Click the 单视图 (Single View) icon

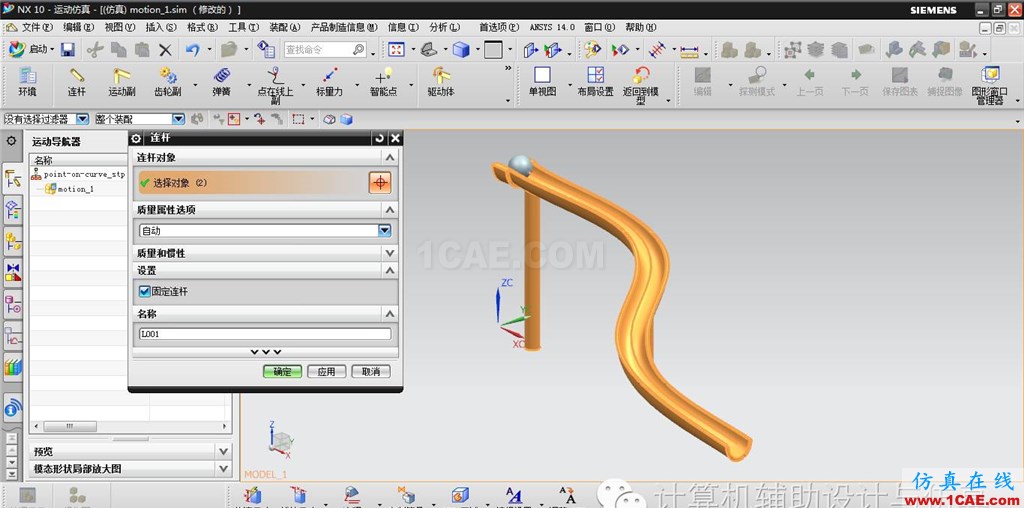point(542,82)
